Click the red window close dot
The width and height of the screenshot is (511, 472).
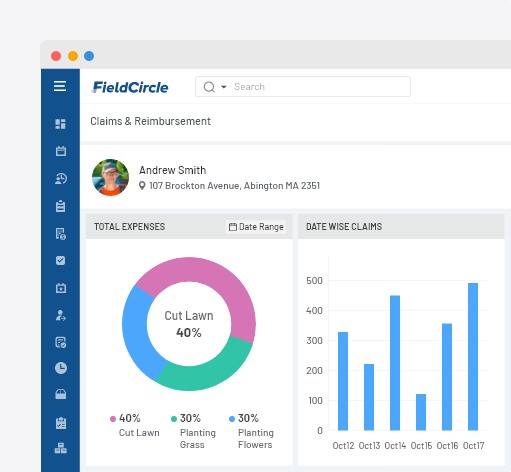tap(56, 56)
